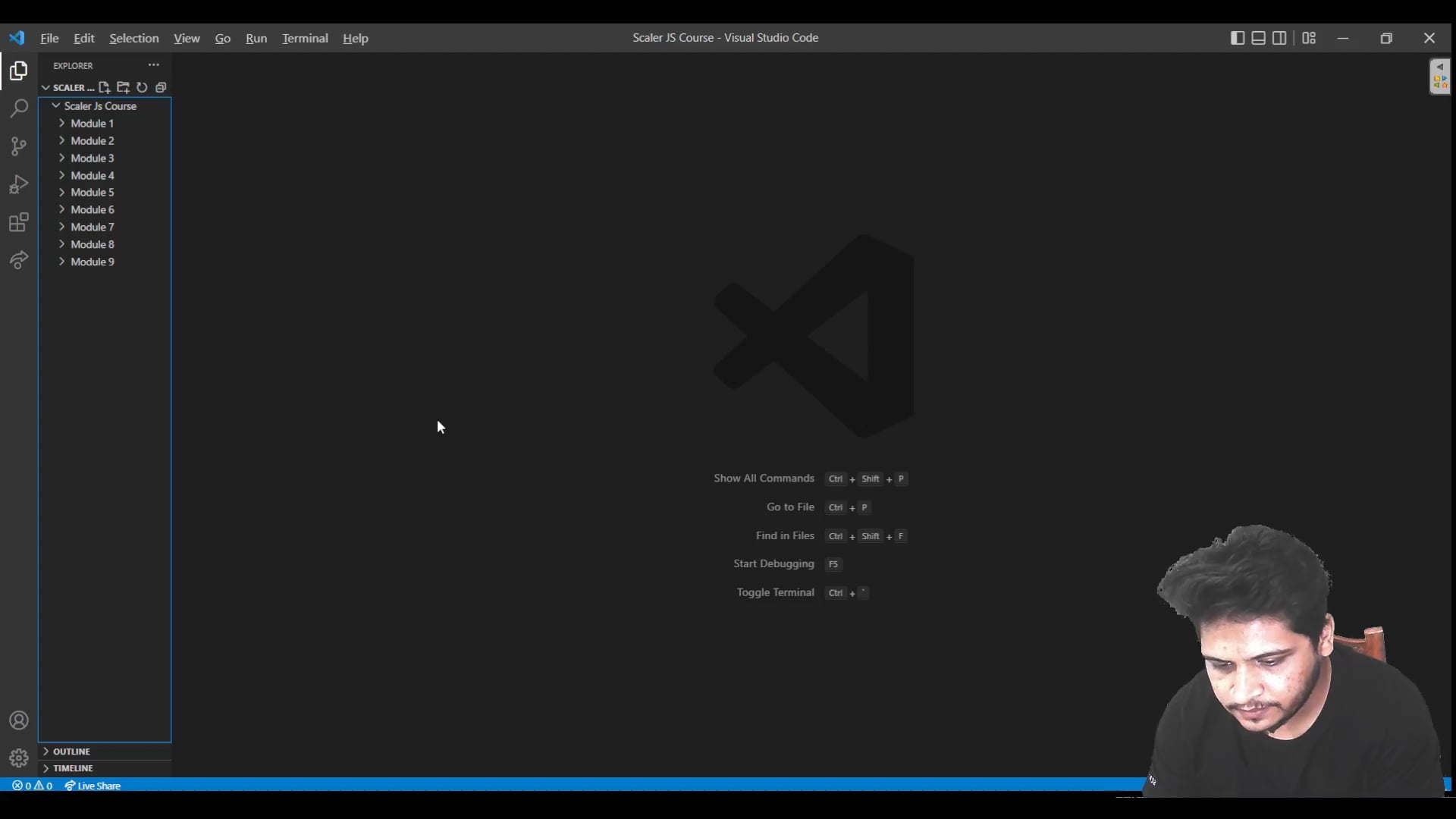Open the View menu
1456x819 pixels.
coord(187,38)
